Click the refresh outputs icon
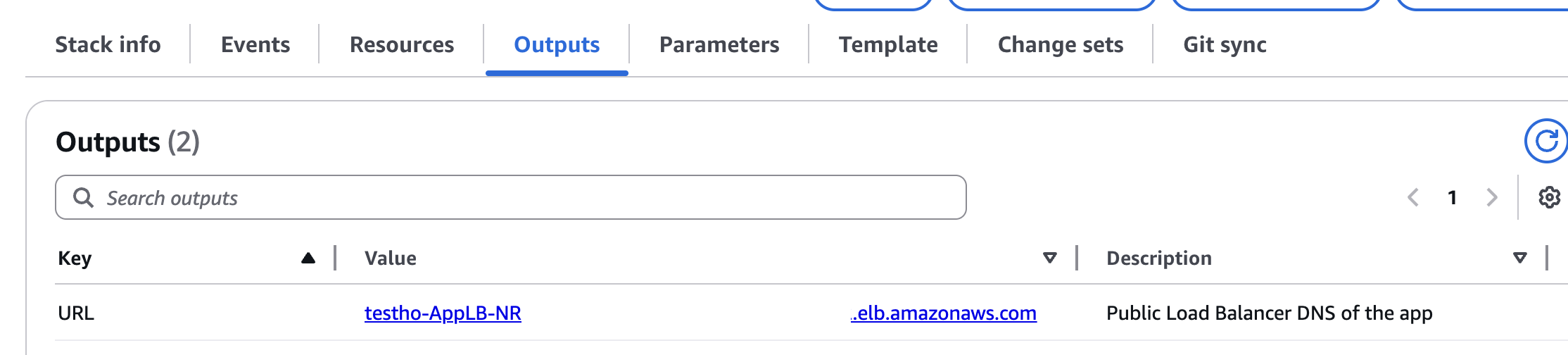Screen dimensions: 1568x355 tap(1546, 141)
